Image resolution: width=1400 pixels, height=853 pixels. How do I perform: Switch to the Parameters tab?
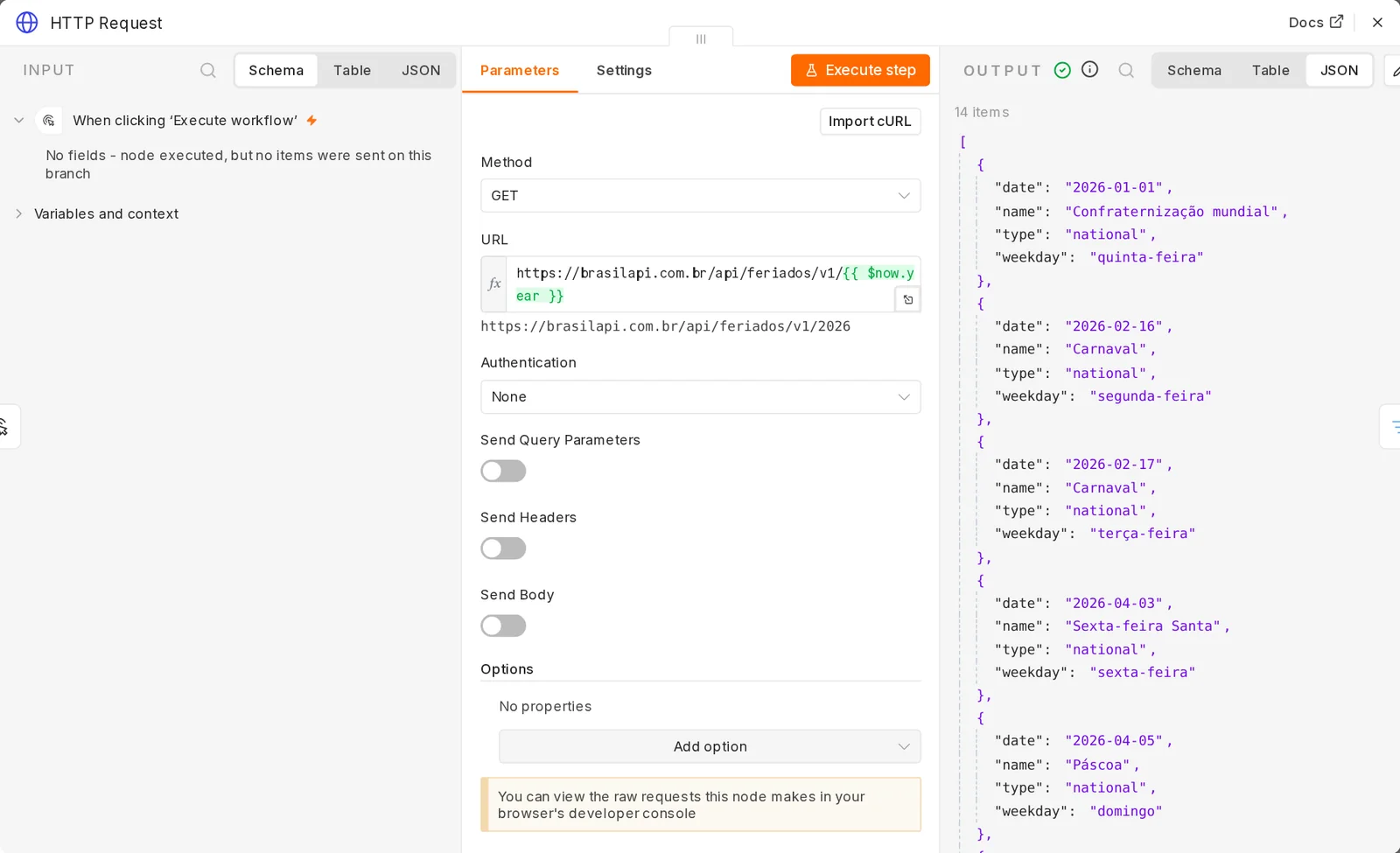click(519, 70)
